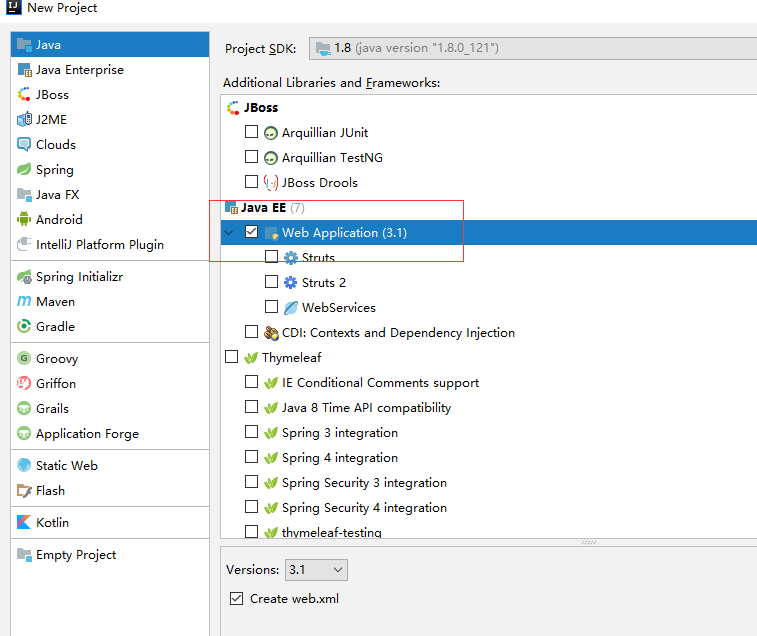This screenshot has height=636, width=757.
Task: Select the JBoss group header in the frameworks list
Action: click(261, 108)
